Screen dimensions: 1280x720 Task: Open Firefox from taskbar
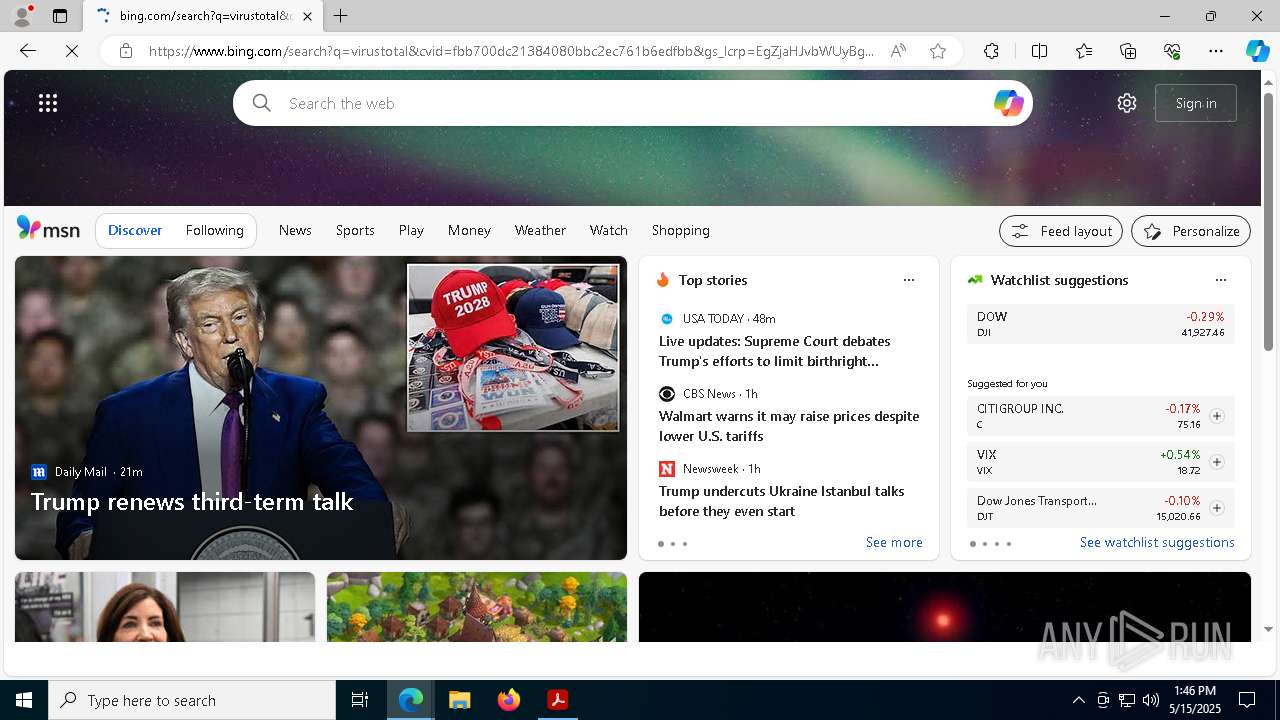509,700
